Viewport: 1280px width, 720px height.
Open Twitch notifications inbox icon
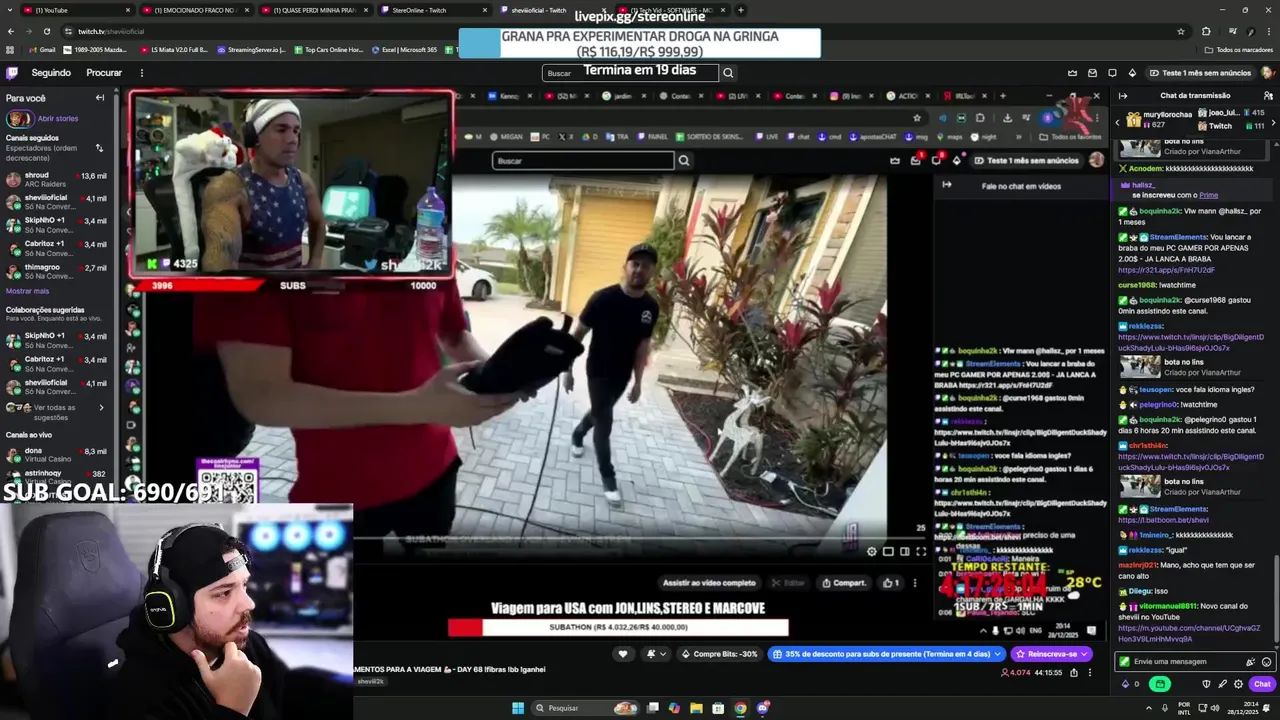click(x=1092, y=73)
